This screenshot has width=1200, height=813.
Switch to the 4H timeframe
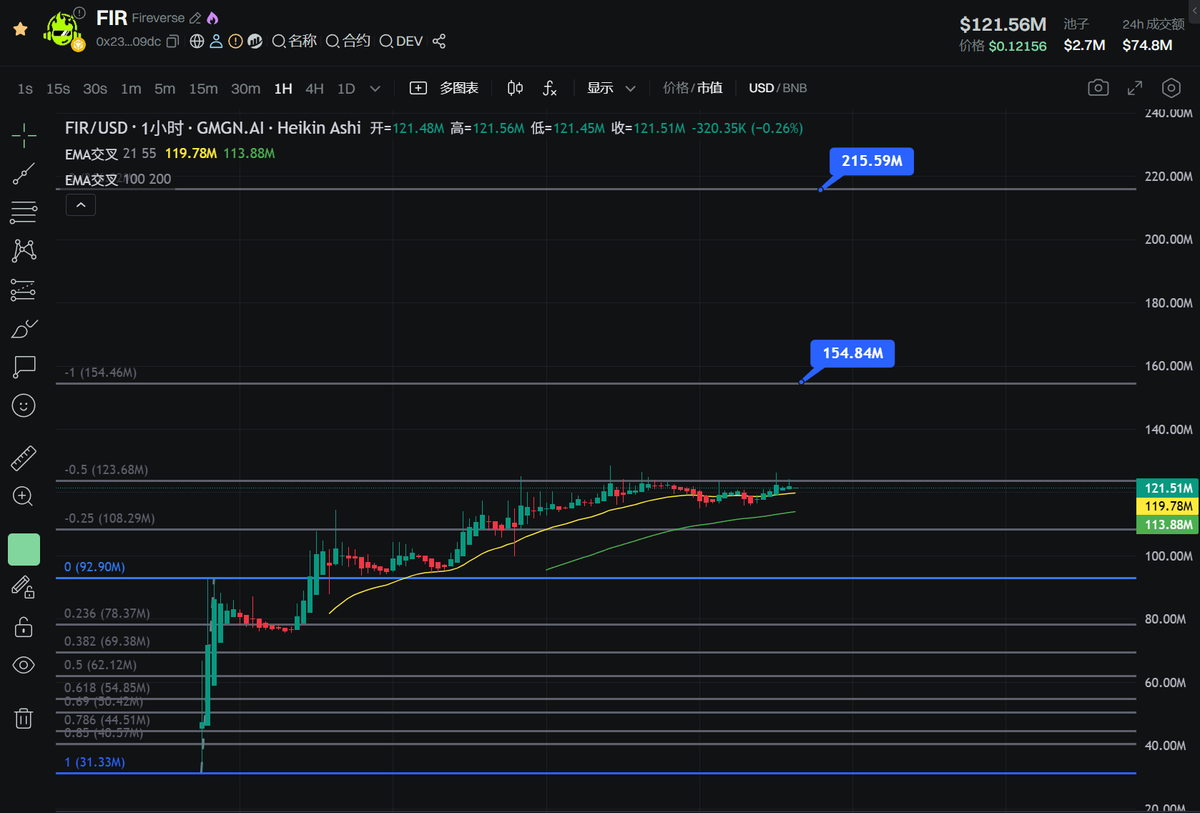tap(314, 88)
